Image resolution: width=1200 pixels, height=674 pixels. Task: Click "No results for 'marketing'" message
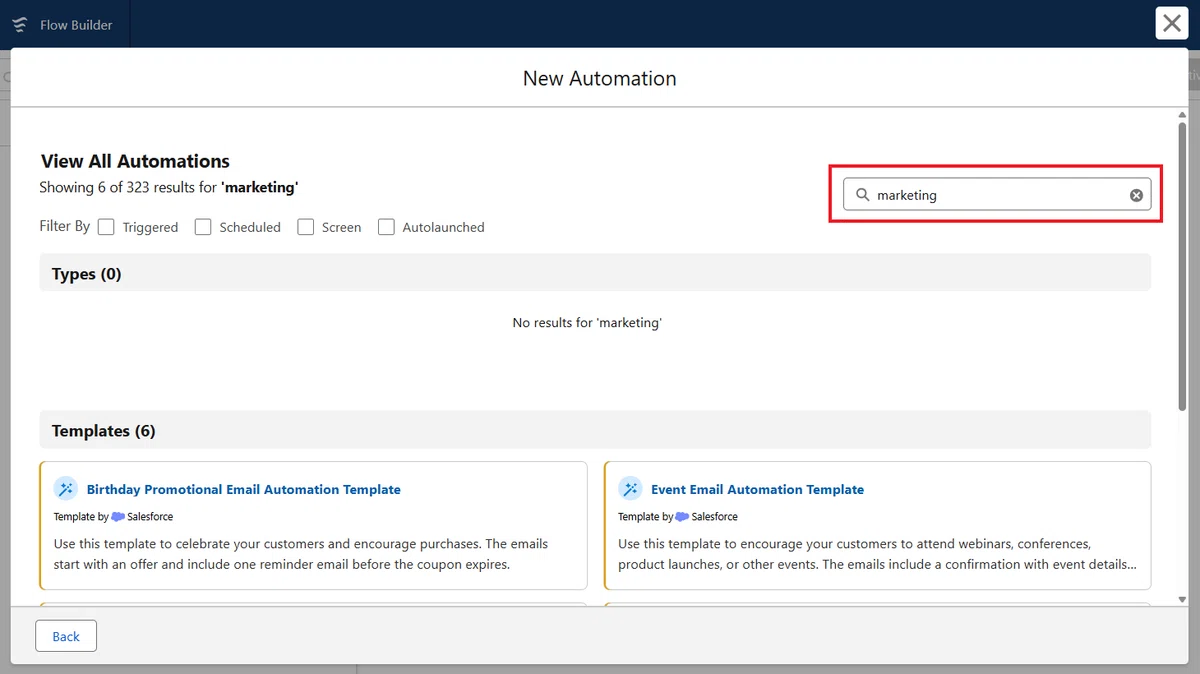[x=587, y=323]
